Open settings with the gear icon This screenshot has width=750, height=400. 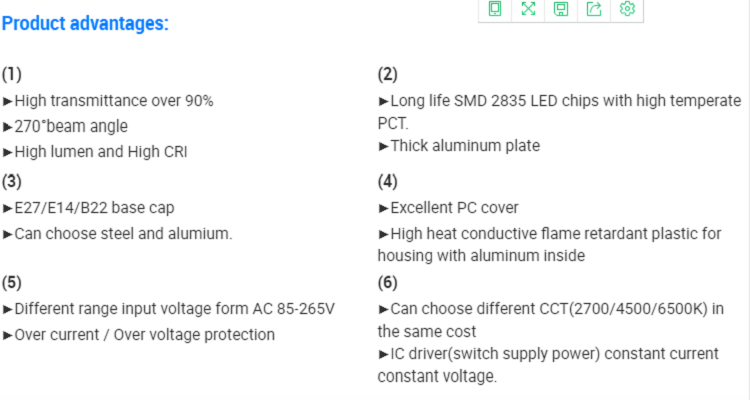pos(627,9)
